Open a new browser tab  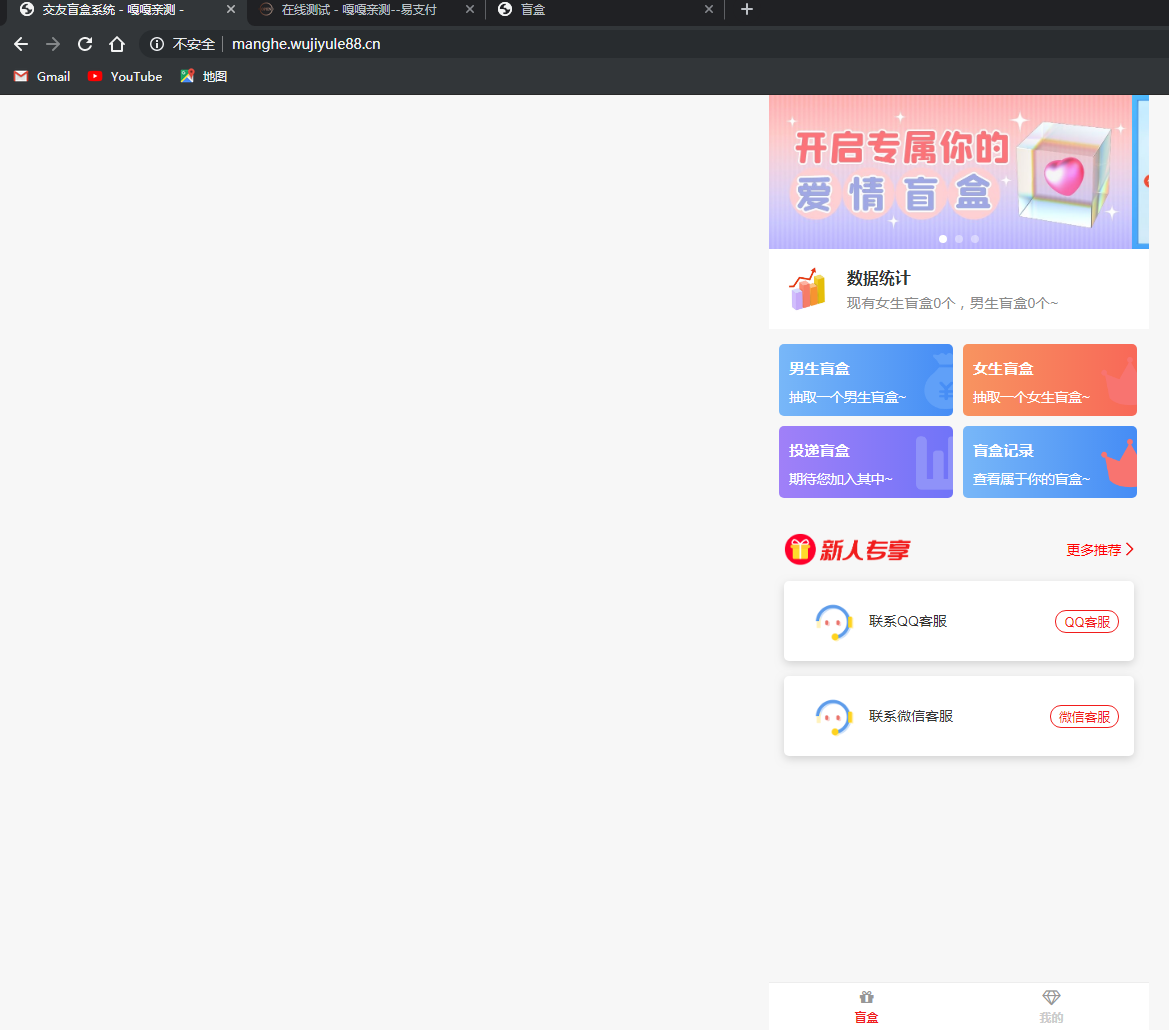[746, 10]
